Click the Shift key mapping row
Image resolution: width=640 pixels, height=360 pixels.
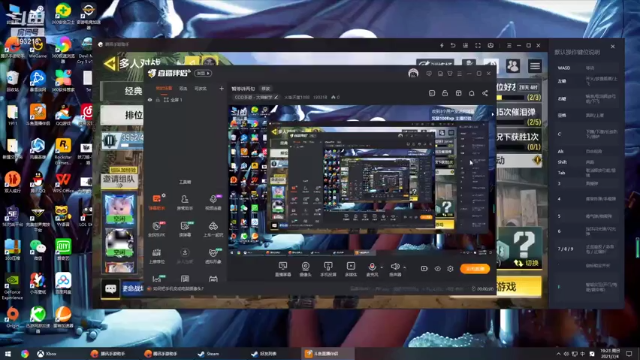point(588,162)
